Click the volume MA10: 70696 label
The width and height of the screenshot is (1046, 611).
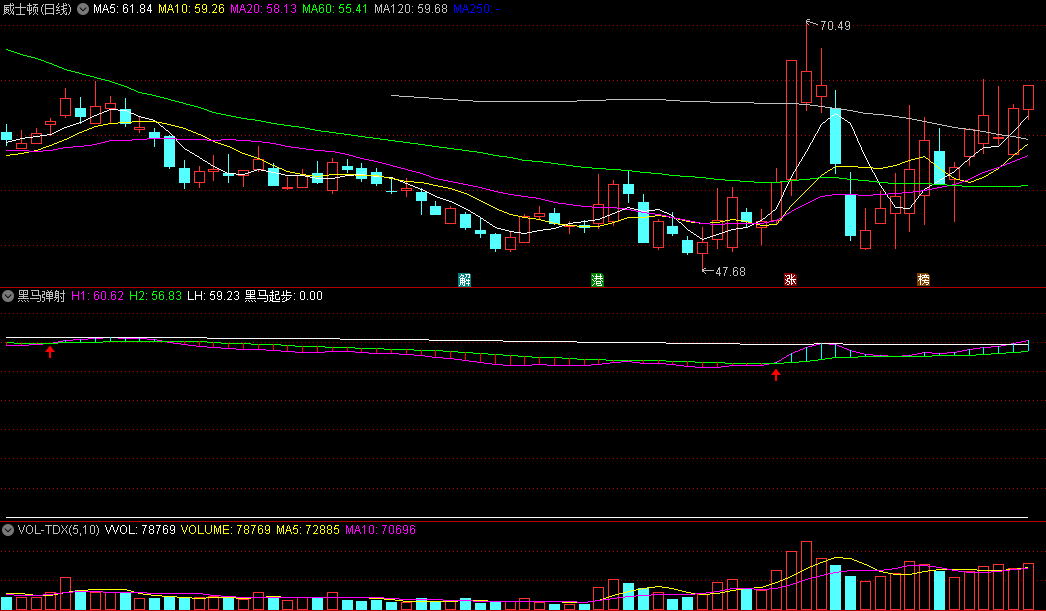(x=380, y=530)
